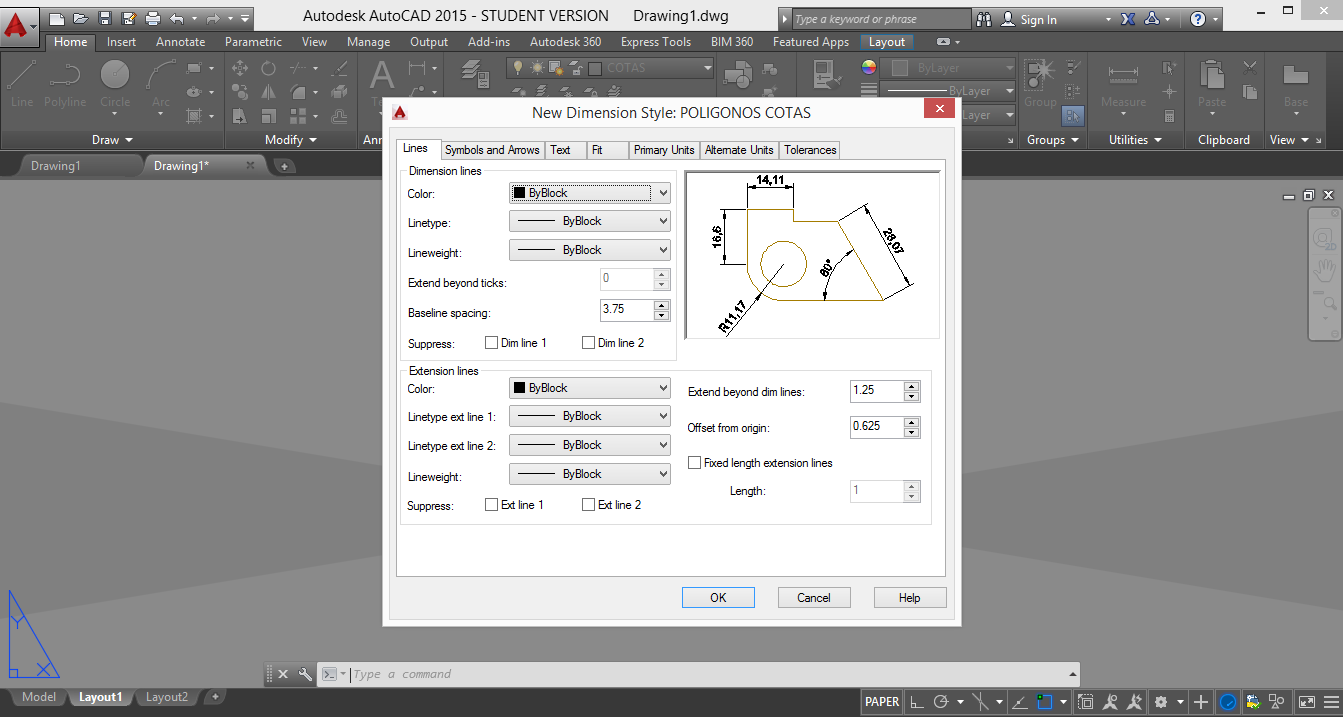Click the New file quick access icon
The height and width of the screenshot is (717, 1343).
(x=56, y=18)
